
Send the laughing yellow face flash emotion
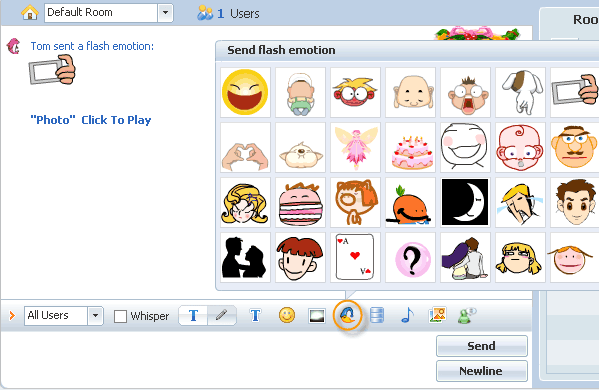pos(245,92)
